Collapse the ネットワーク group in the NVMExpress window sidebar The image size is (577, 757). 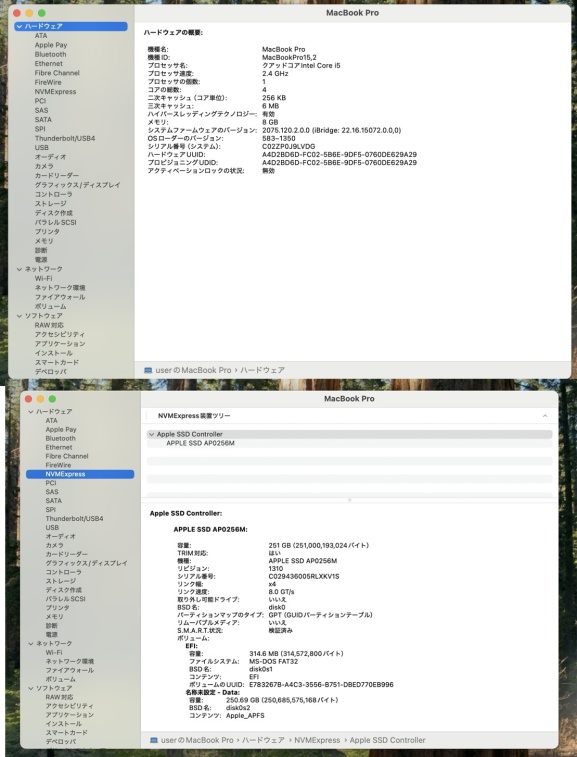coord(31,644)
